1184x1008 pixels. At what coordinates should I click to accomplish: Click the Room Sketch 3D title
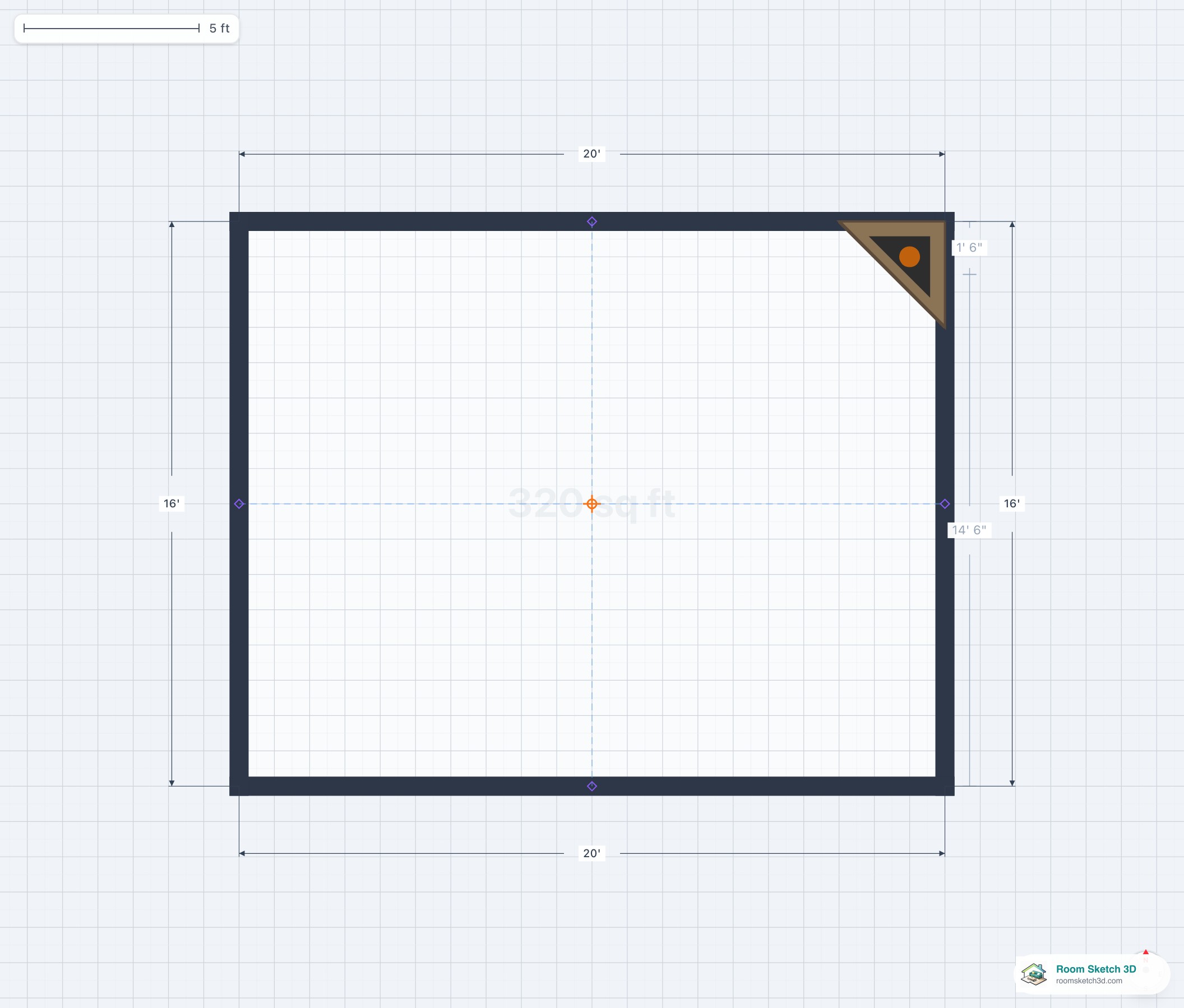click(x=1096, y=969)
